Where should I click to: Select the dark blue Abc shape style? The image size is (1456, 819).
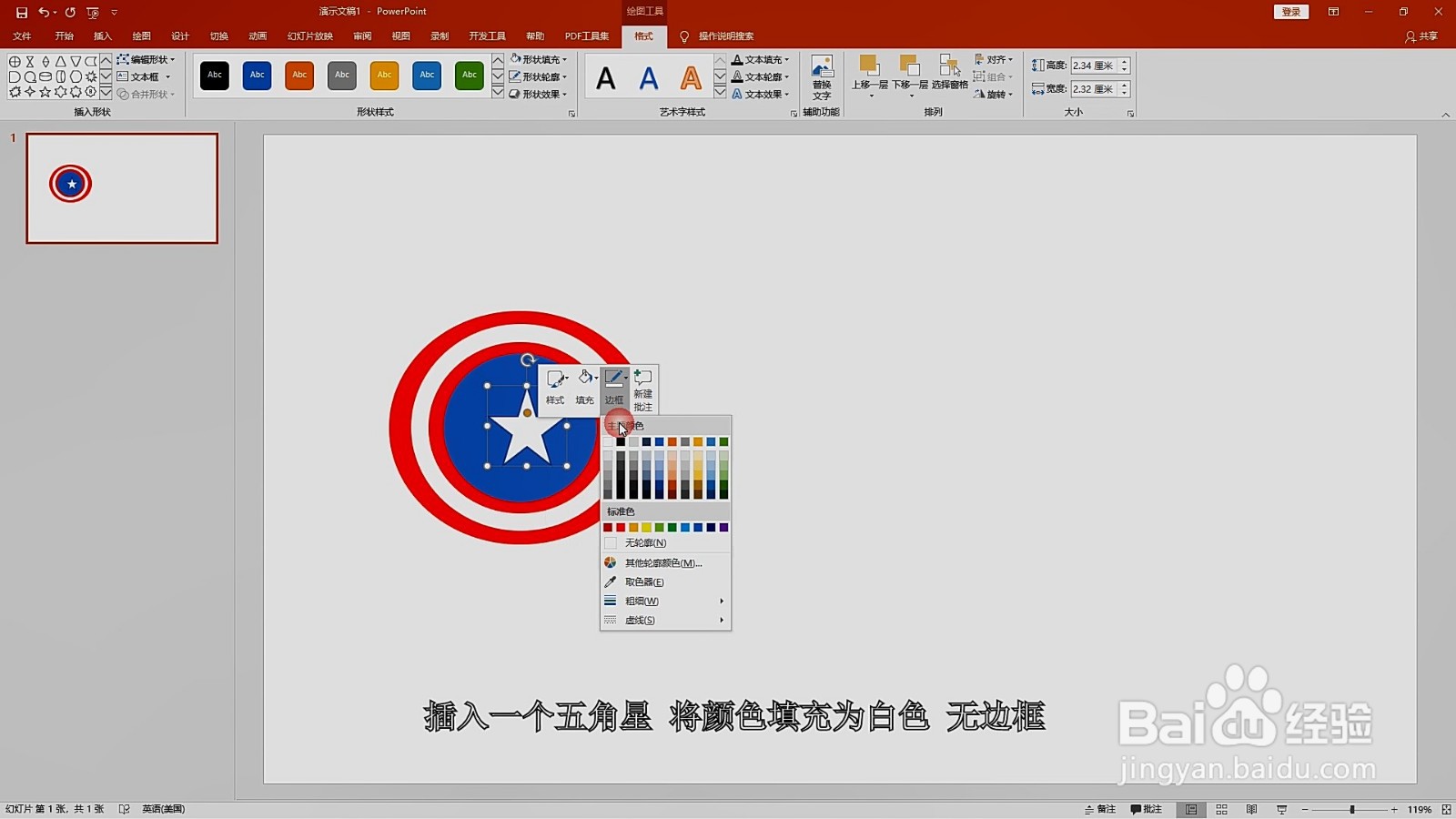click(258, 75)
